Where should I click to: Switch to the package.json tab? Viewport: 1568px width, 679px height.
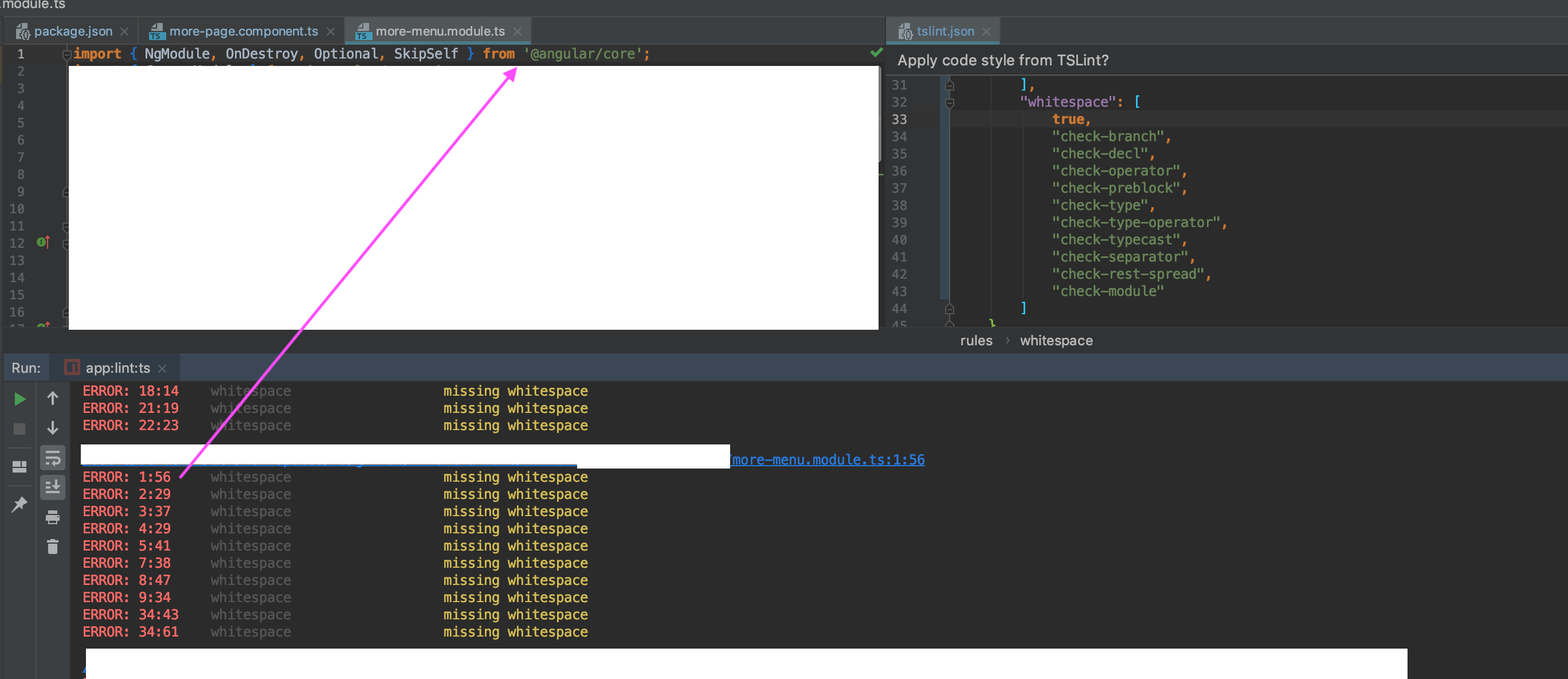(72, 30)
